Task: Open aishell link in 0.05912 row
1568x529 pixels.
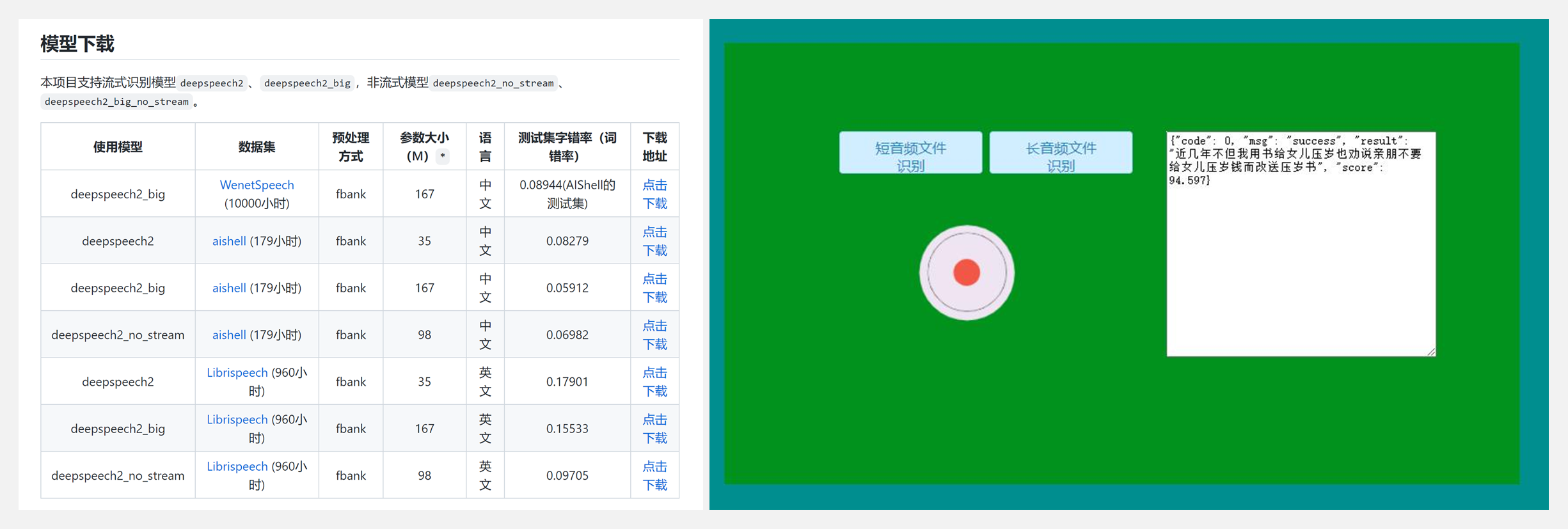Action: point(229,288)
